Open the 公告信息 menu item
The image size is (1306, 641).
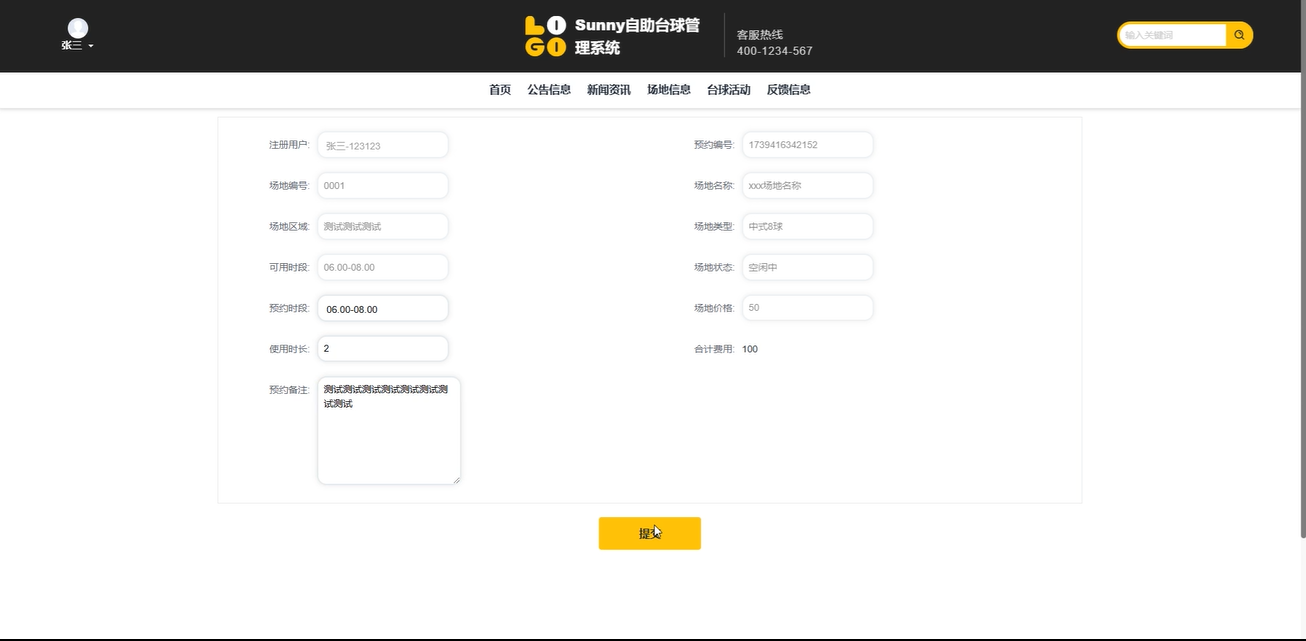point(549,90)
